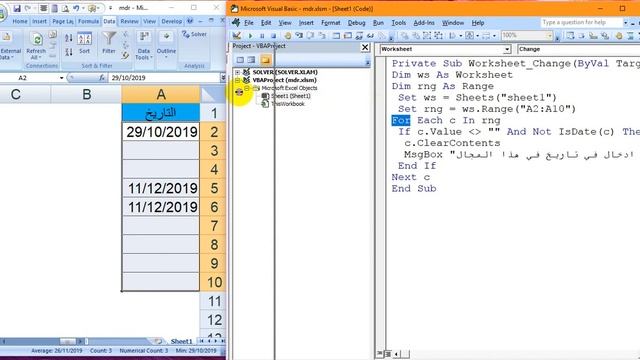The height and width of the screenshot is (360, 640).
Task: Open the Align icon dropdown arrow
Action: pos(460,36)
